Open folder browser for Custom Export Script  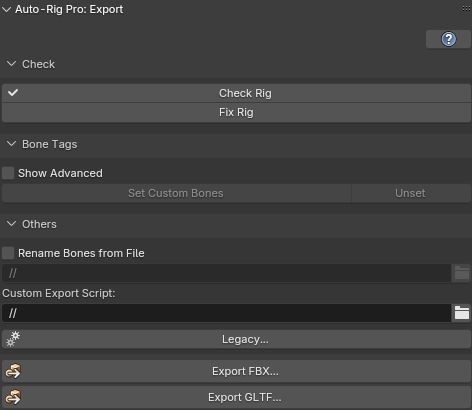point(462,313)
